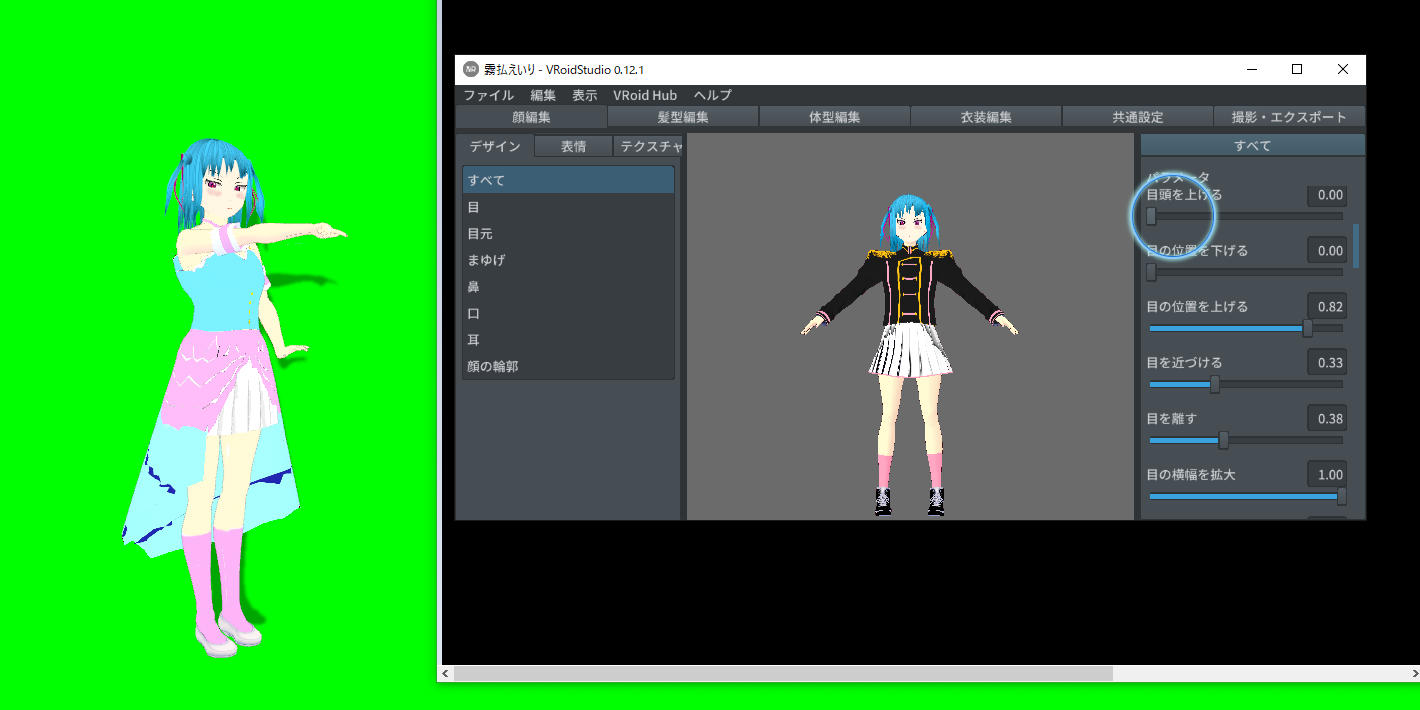
Task: Click the 目頭を上げる slider handle
Action: [x=1151, y=216]
